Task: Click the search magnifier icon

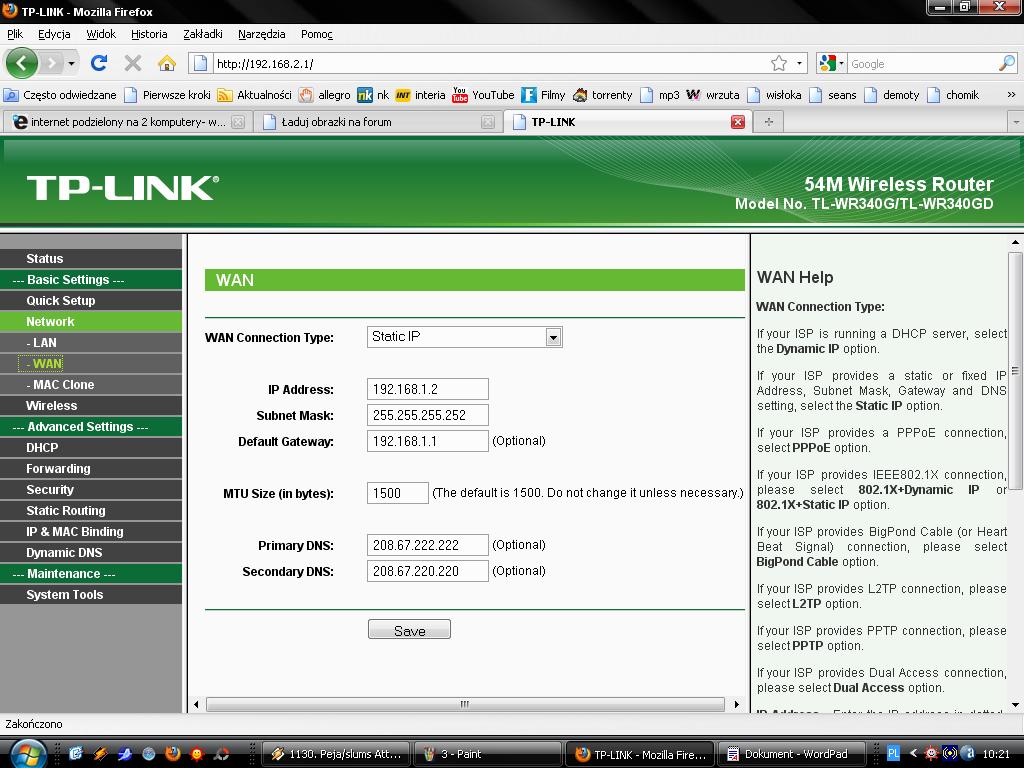Action: coord(1006,63)
